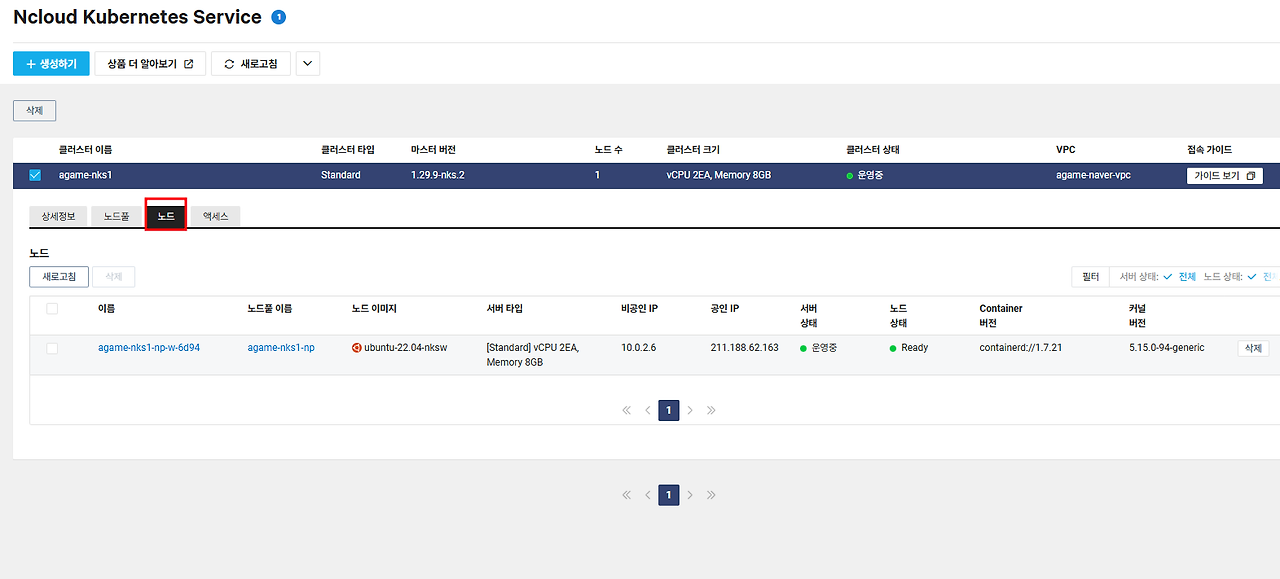
Task: Switch to the 액세스 tab
Action: pos(215,216)
